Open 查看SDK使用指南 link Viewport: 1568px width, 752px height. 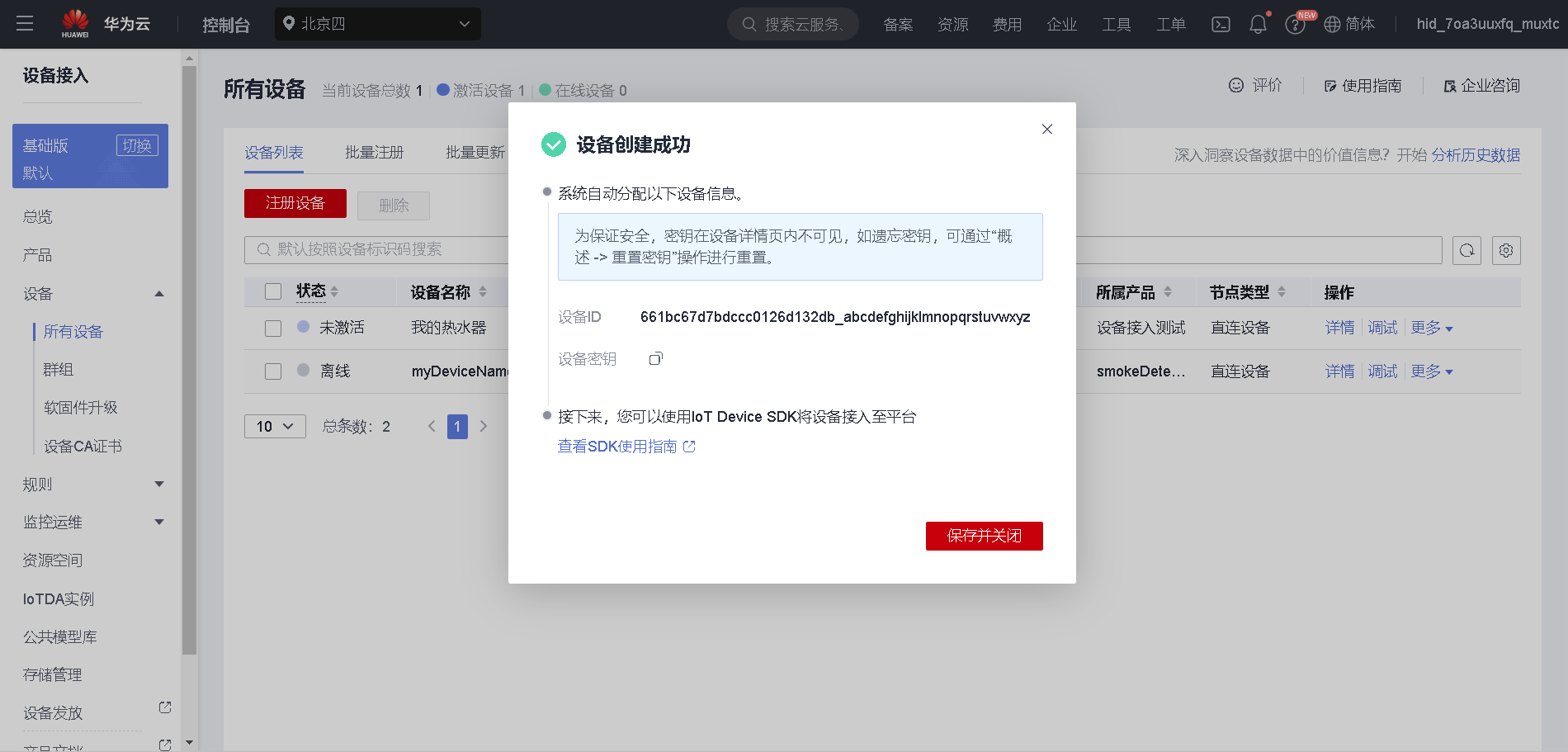coord(626,447)
